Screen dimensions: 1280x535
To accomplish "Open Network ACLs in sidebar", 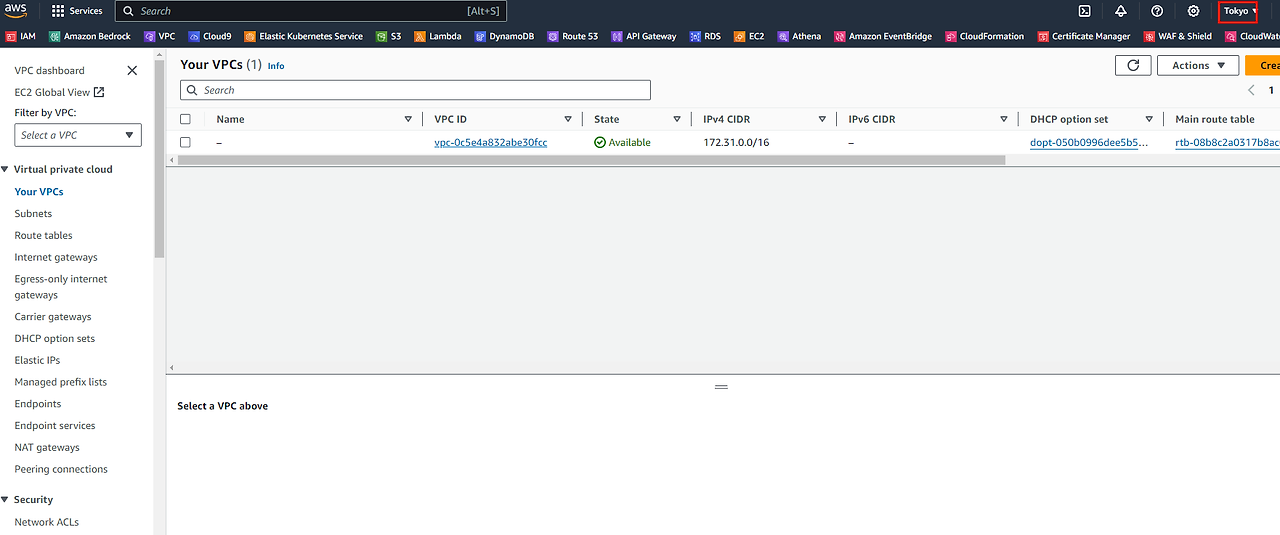I will tap(46, 522).
